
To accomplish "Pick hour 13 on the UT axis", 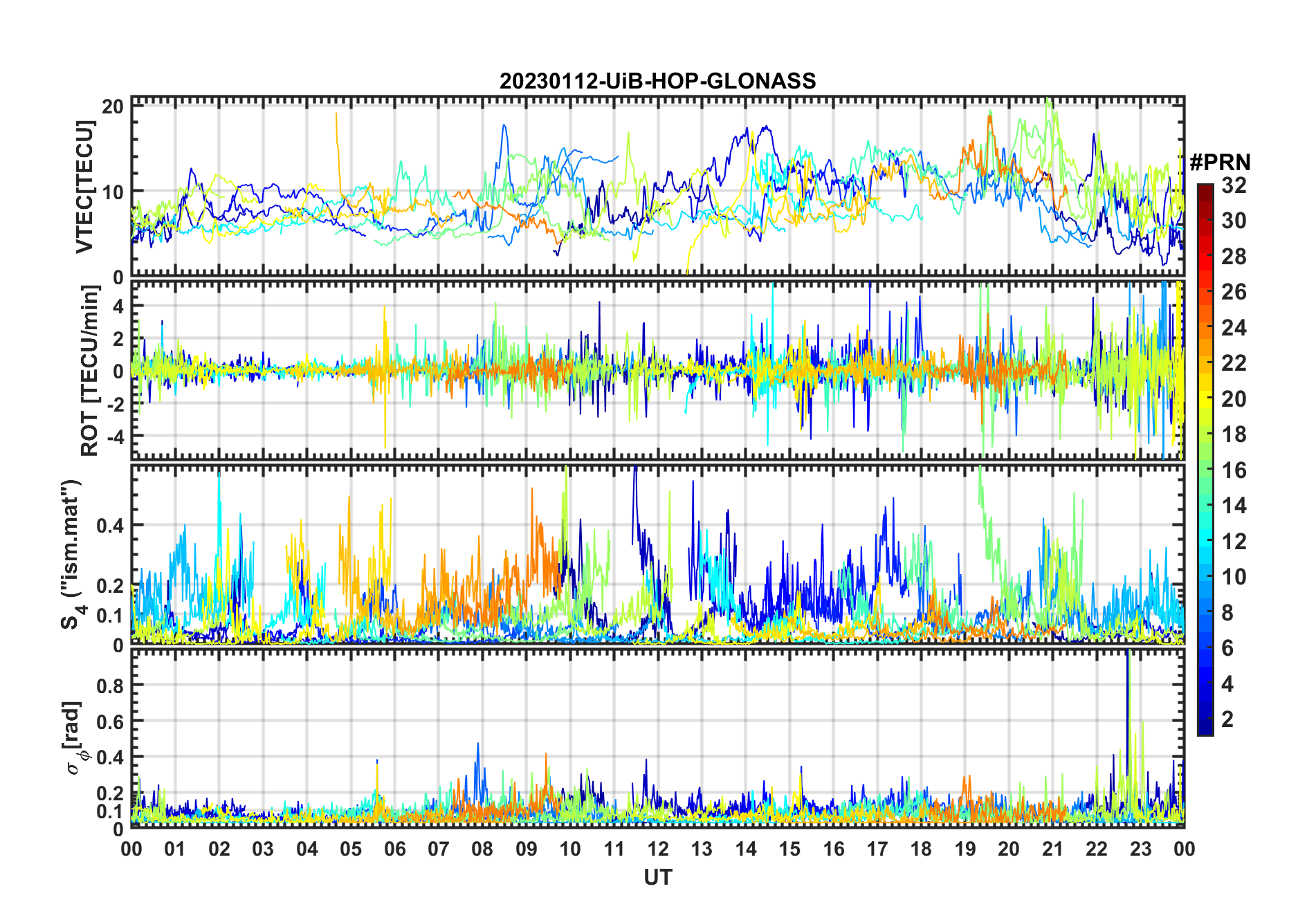I will pos(702,849).
